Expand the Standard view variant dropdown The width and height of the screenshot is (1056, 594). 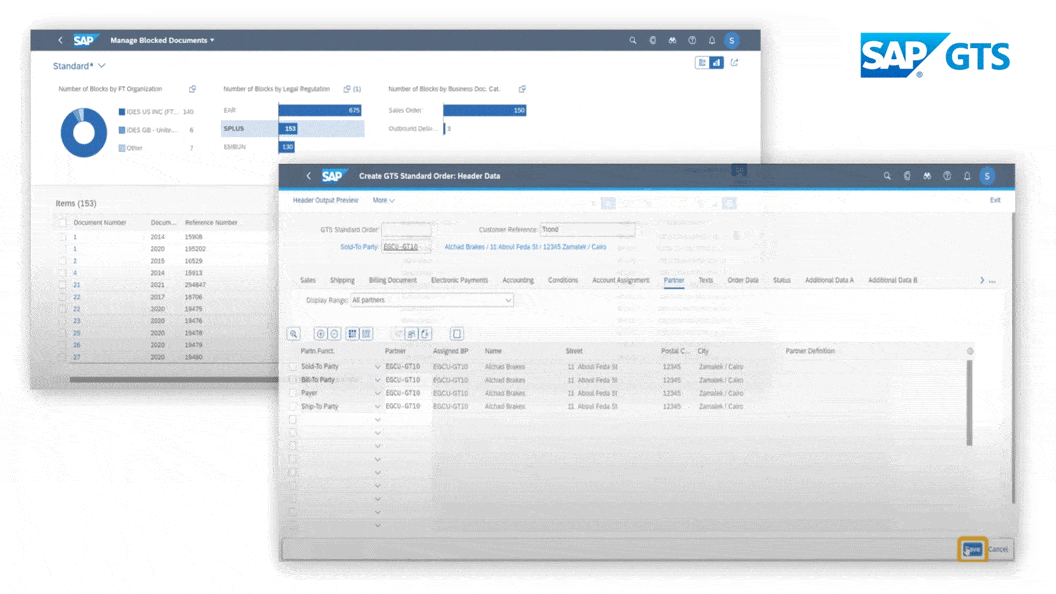tap(102, 66)
